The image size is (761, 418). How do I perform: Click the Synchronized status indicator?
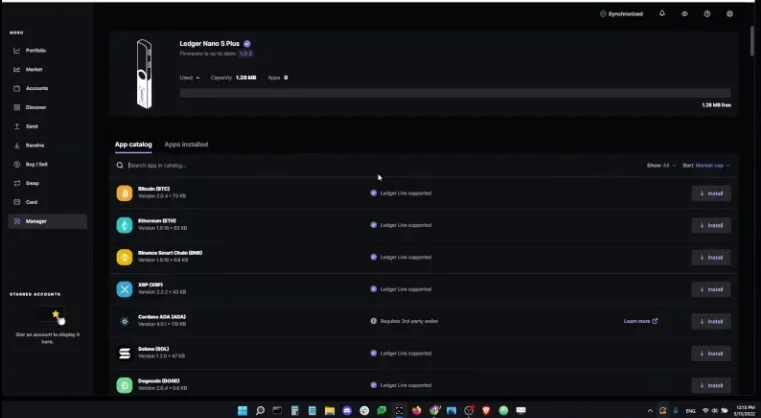621,14
